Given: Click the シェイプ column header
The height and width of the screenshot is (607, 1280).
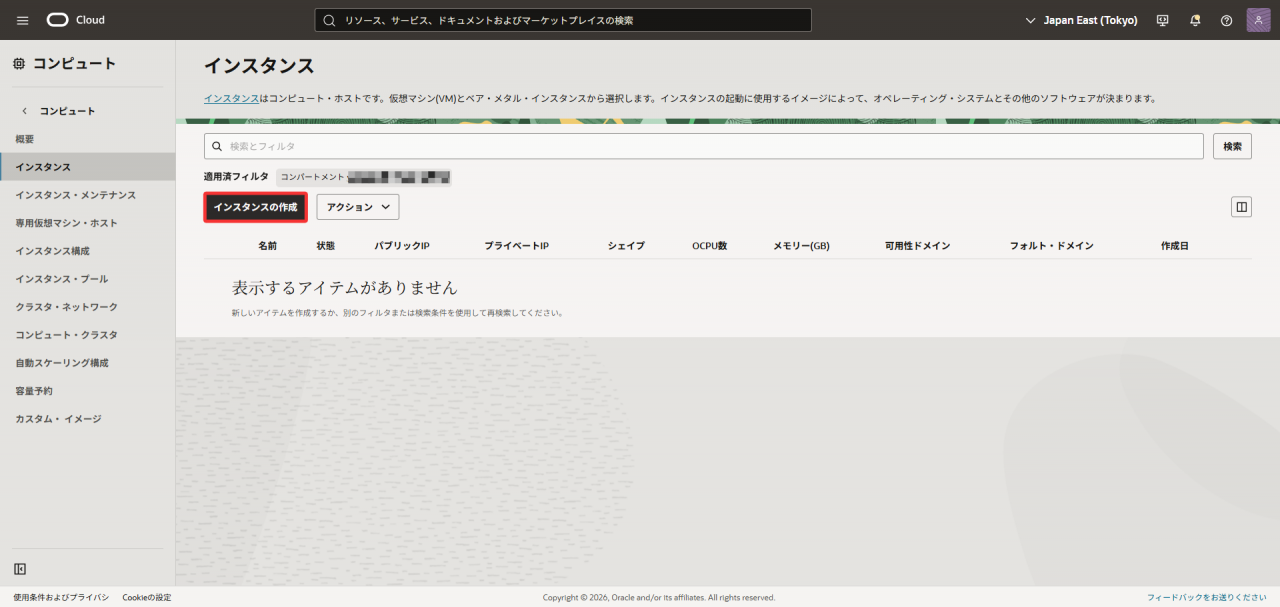Looking at the screenshot, I should tap(626, 246).
